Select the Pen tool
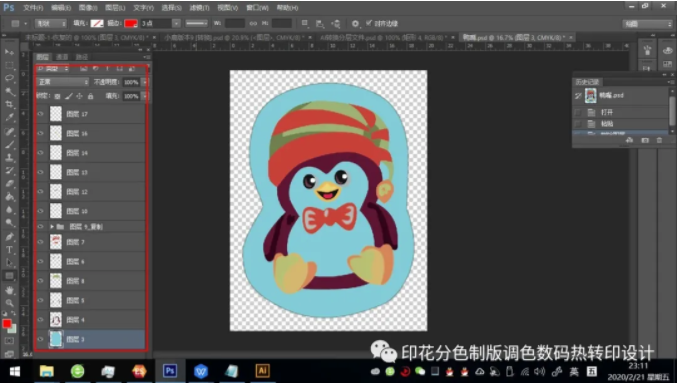This screenshot has width=678, height=383. click(x=9, y=237)
